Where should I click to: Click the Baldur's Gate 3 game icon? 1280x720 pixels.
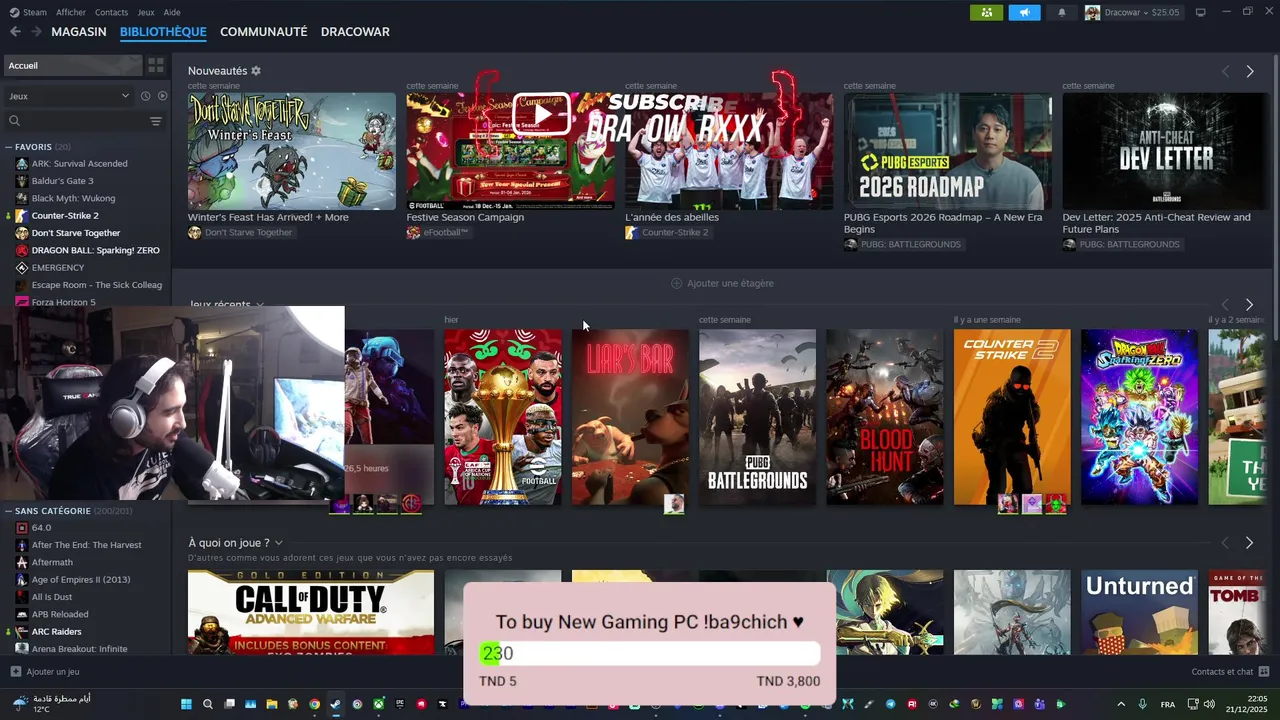coord(22,181)
